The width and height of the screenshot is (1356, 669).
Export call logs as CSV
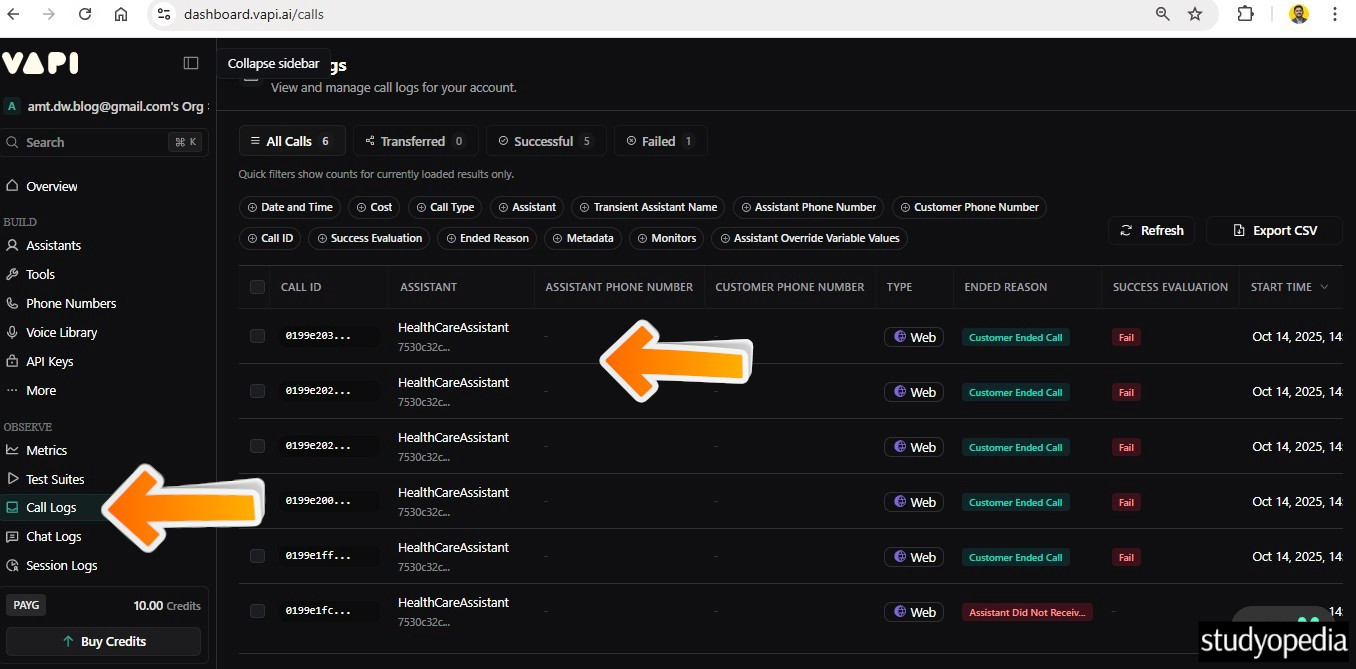tap(1274, 230)
